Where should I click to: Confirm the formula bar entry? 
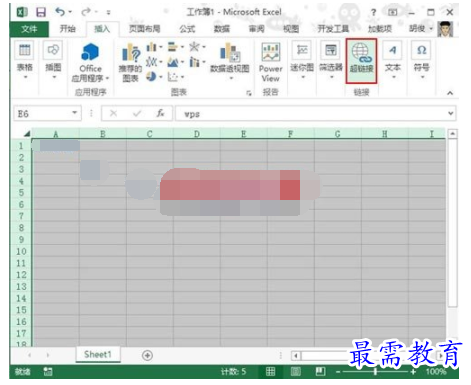[137, 113]
